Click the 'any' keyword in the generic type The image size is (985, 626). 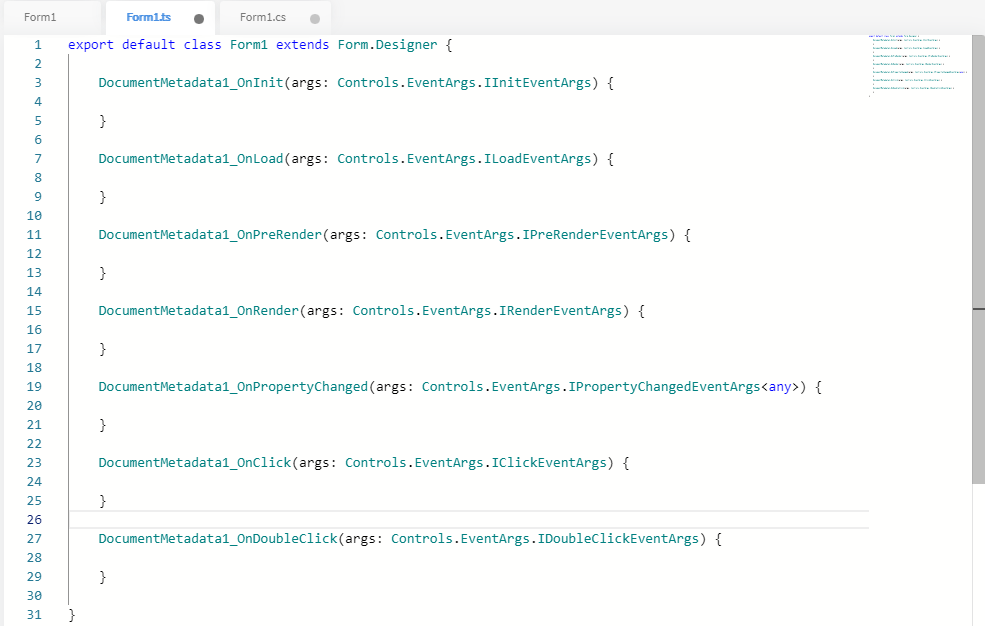779,387
